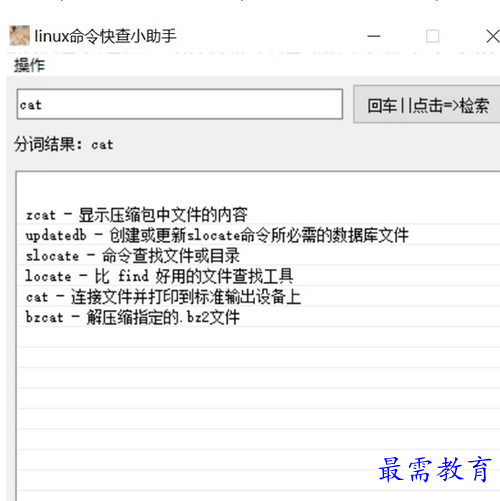This screenshot has height=501, width=500.
Task: Minimize the linux命令快查小助手 window
Action: (x=374, y=36)
